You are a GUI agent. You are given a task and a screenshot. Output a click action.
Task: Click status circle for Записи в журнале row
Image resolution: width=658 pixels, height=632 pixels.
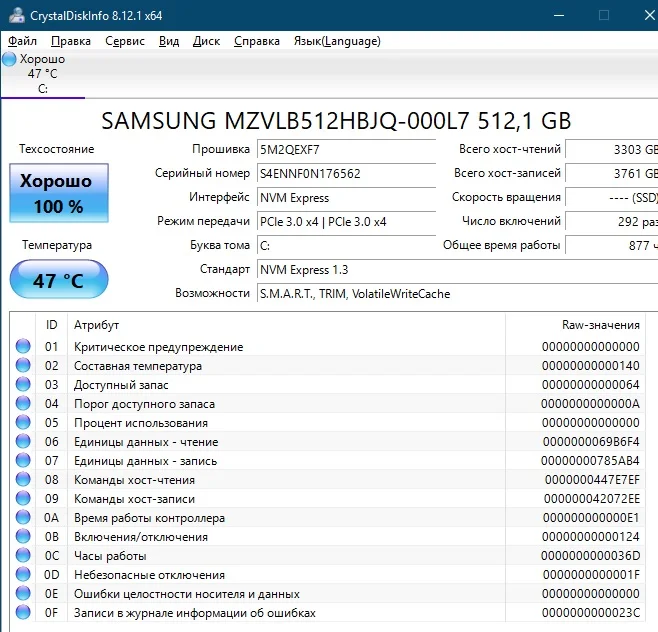coord(23,612)
